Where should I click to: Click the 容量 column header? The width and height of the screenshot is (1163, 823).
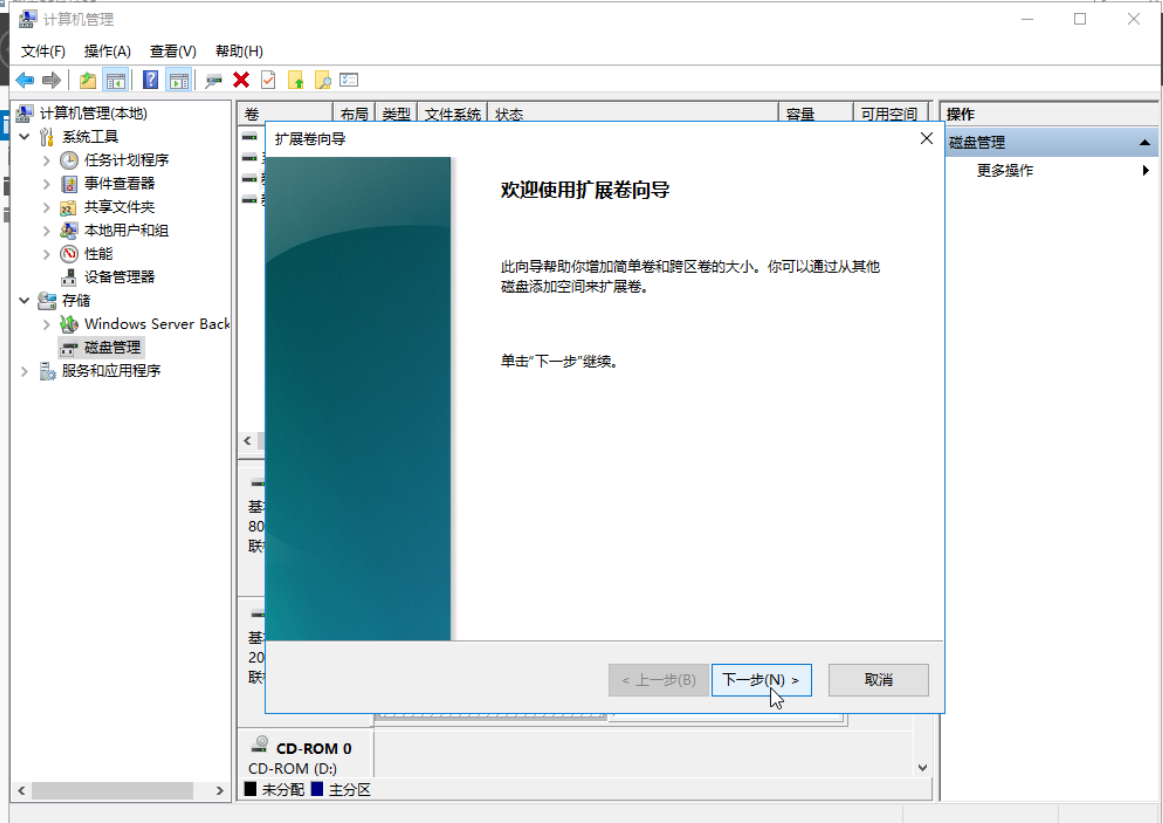[816, 113]
